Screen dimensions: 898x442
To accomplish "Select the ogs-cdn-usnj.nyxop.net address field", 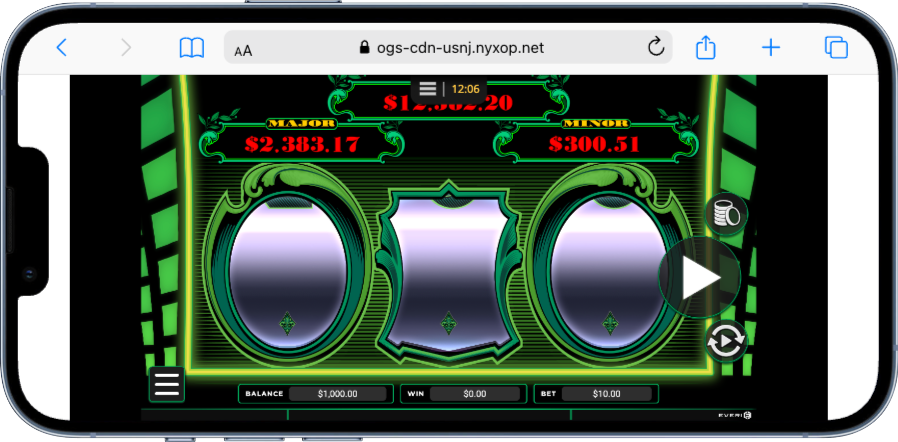I will coord(450,47).
